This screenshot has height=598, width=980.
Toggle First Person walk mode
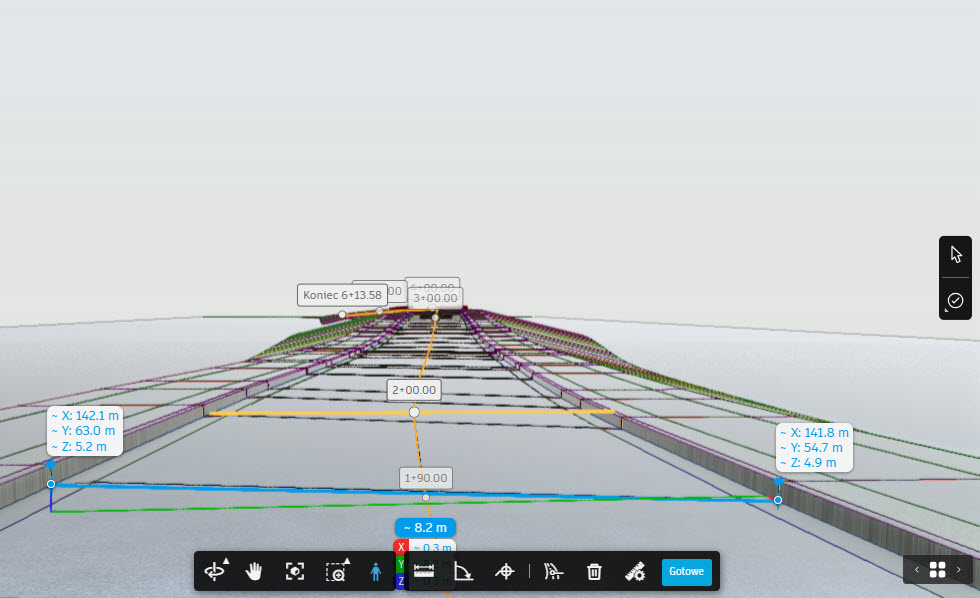[x=376, y=572]
